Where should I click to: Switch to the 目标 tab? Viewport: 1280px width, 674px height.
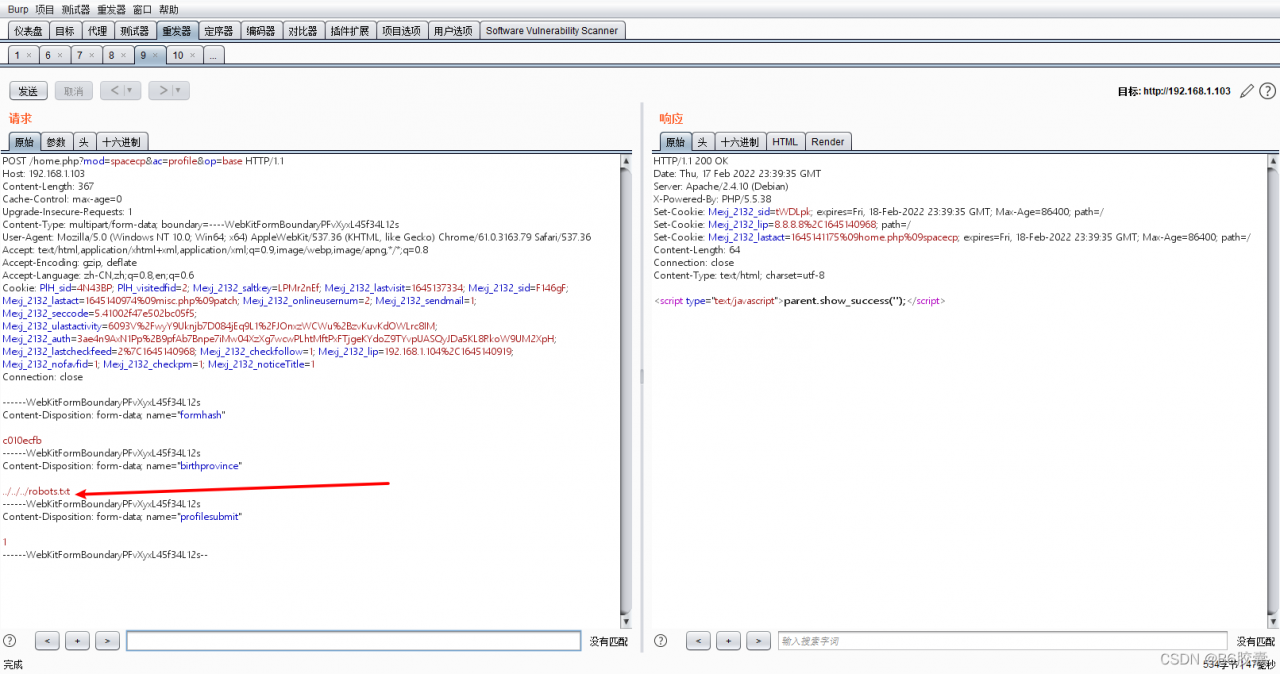(64, 31)
